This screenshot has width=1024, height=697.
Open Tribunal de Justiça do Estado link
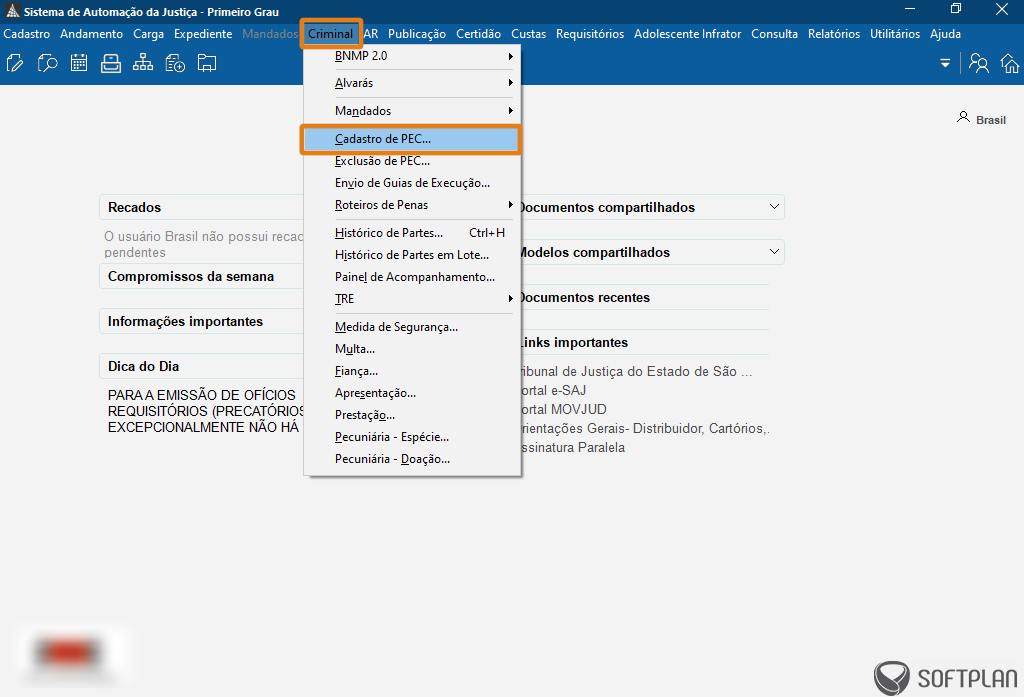(637, 372)
